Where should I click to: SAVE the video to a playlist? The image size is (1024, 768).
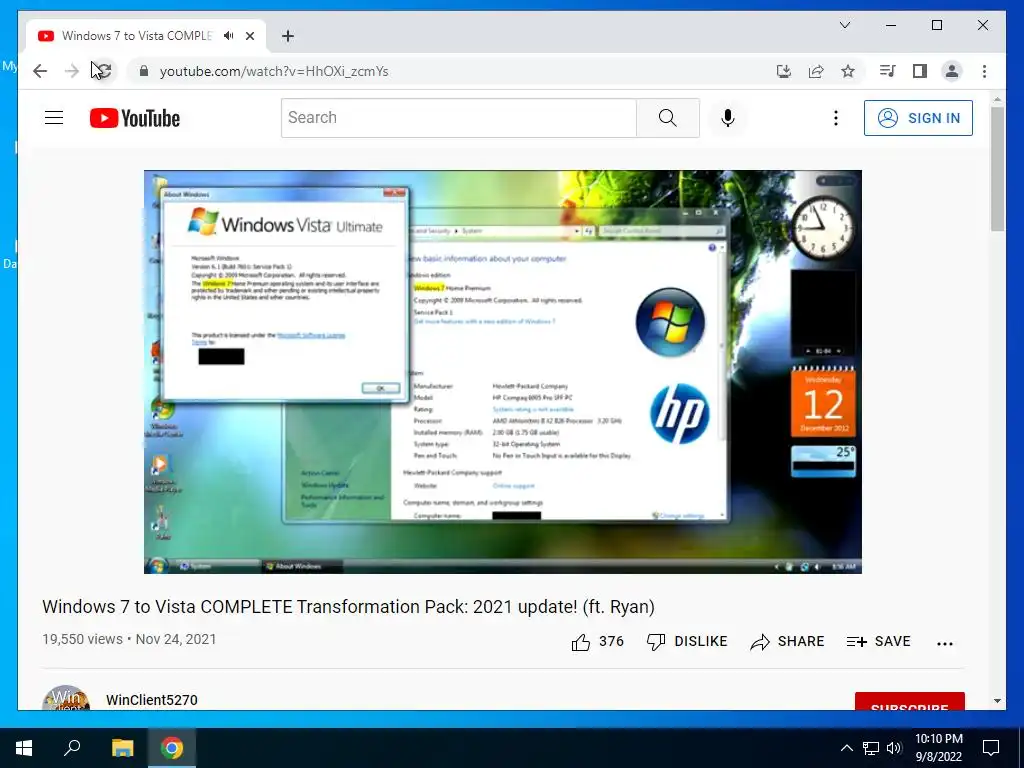pos(878,642)
